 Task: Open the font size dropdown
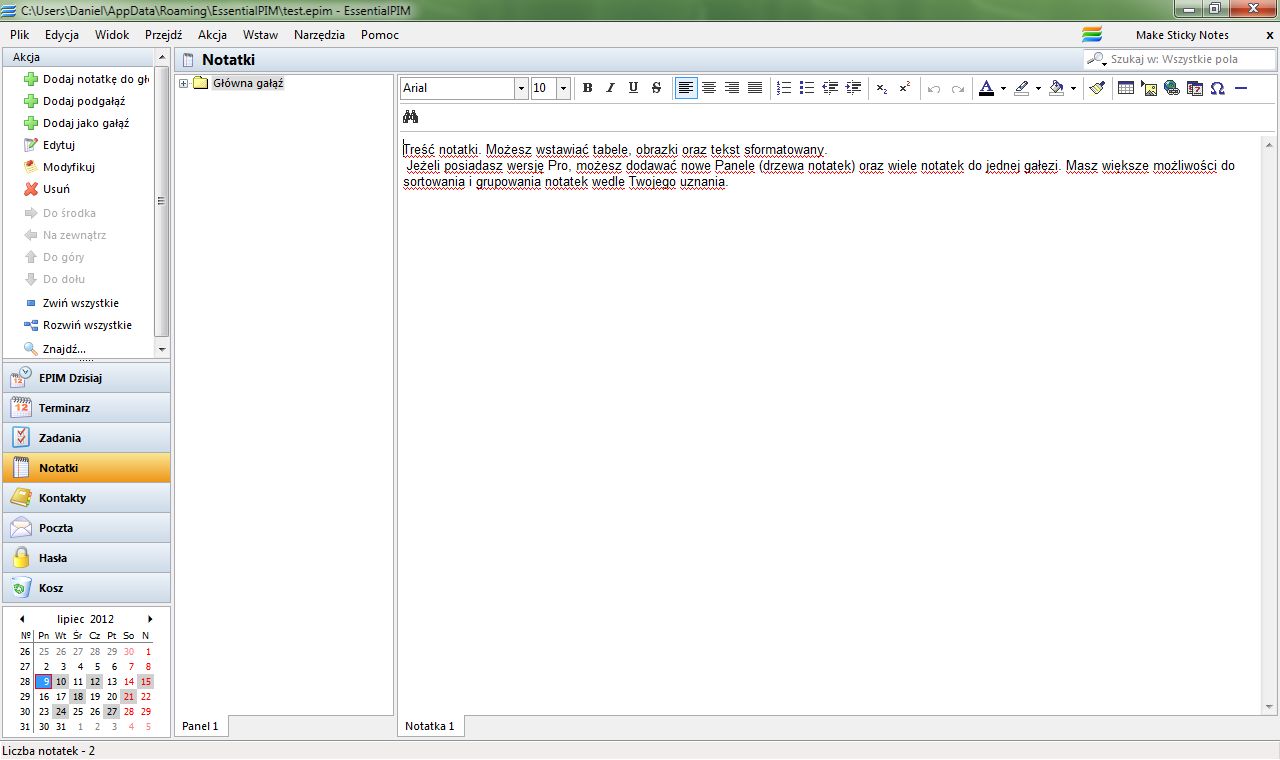[563, 88]
